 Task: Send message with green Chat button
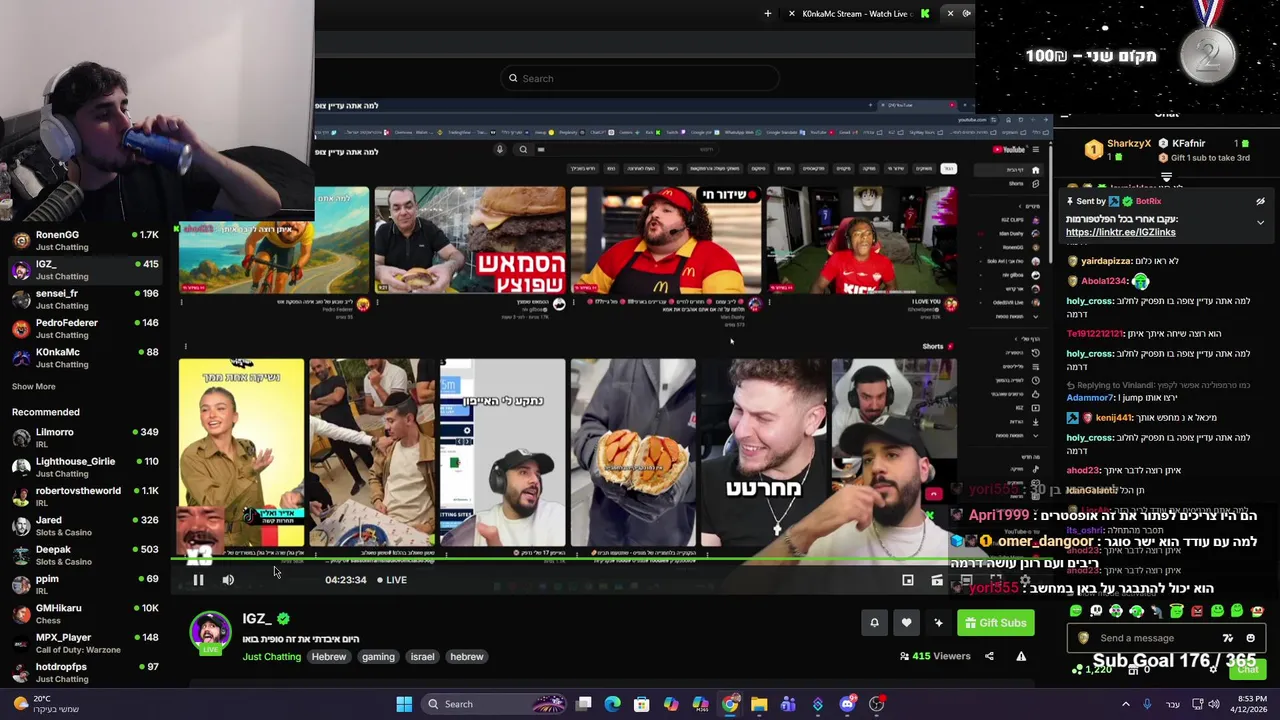coord(1248,669)
